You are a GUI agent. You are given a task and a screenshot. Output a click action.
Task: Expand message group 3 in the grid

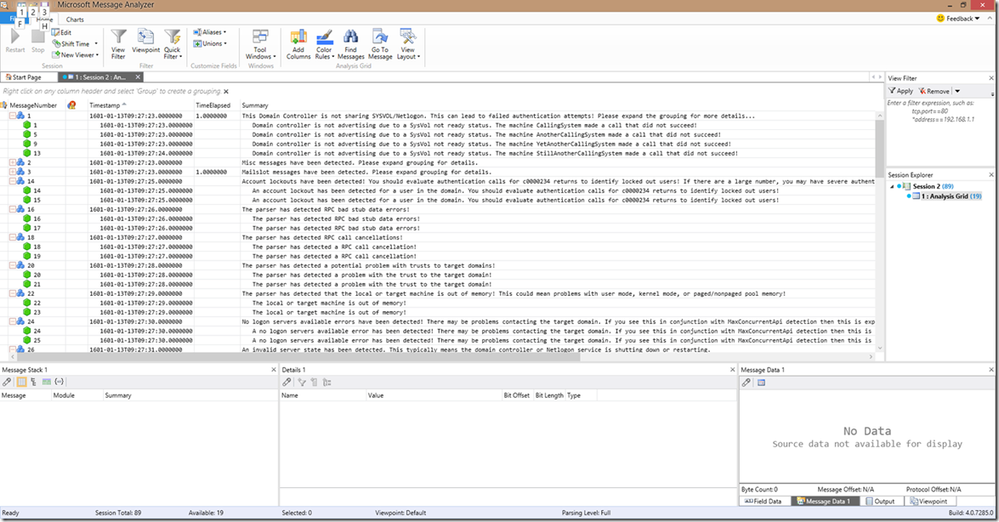coord(12,172)
